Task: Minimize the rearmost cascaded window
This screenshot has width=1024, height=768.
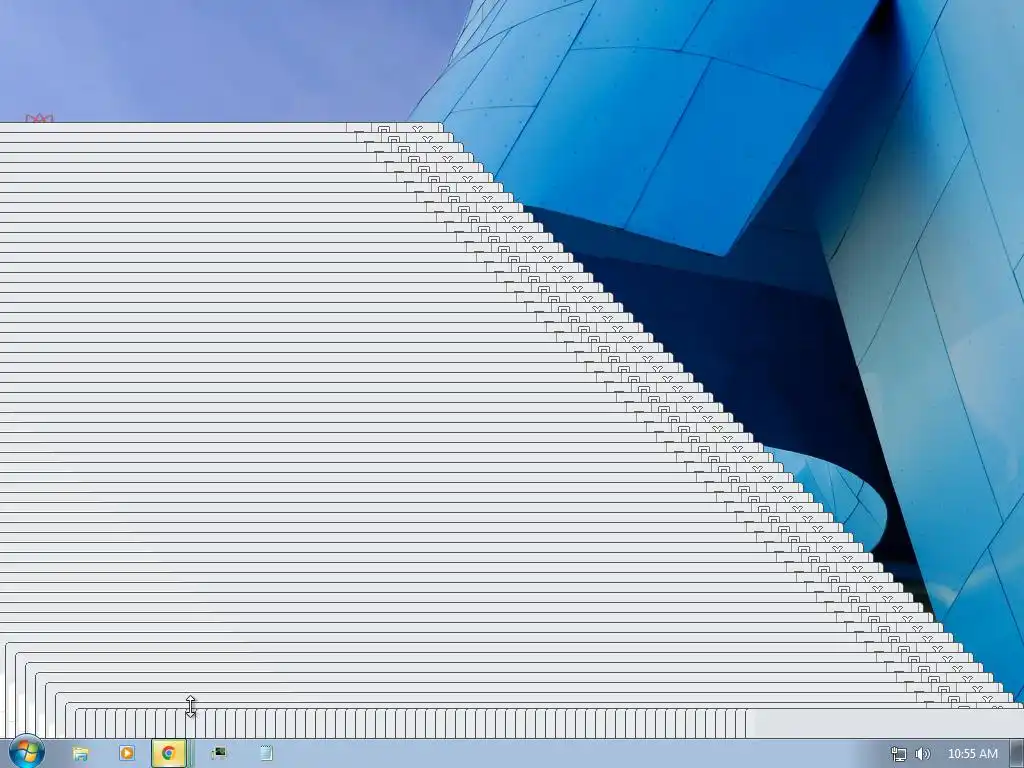Action: tap(359, 129)
